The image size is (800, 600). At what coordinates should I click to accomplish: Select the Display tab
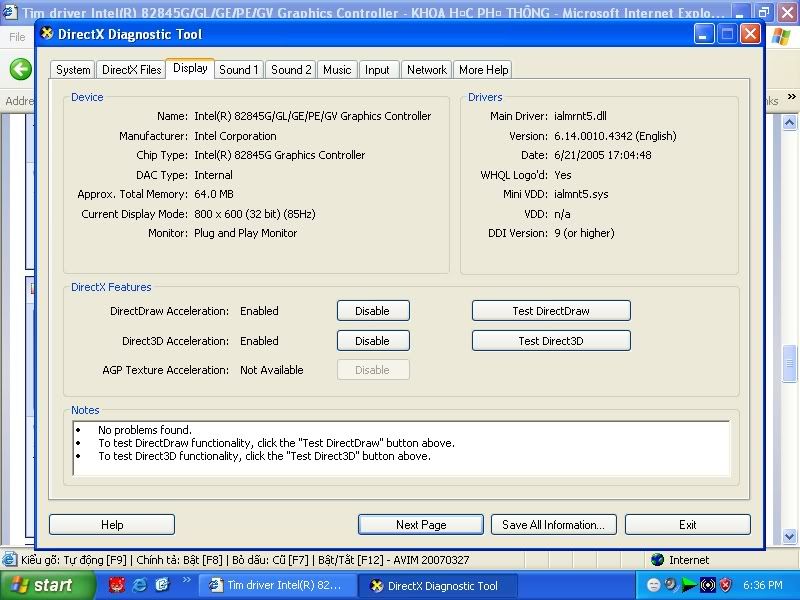[190, 68]
